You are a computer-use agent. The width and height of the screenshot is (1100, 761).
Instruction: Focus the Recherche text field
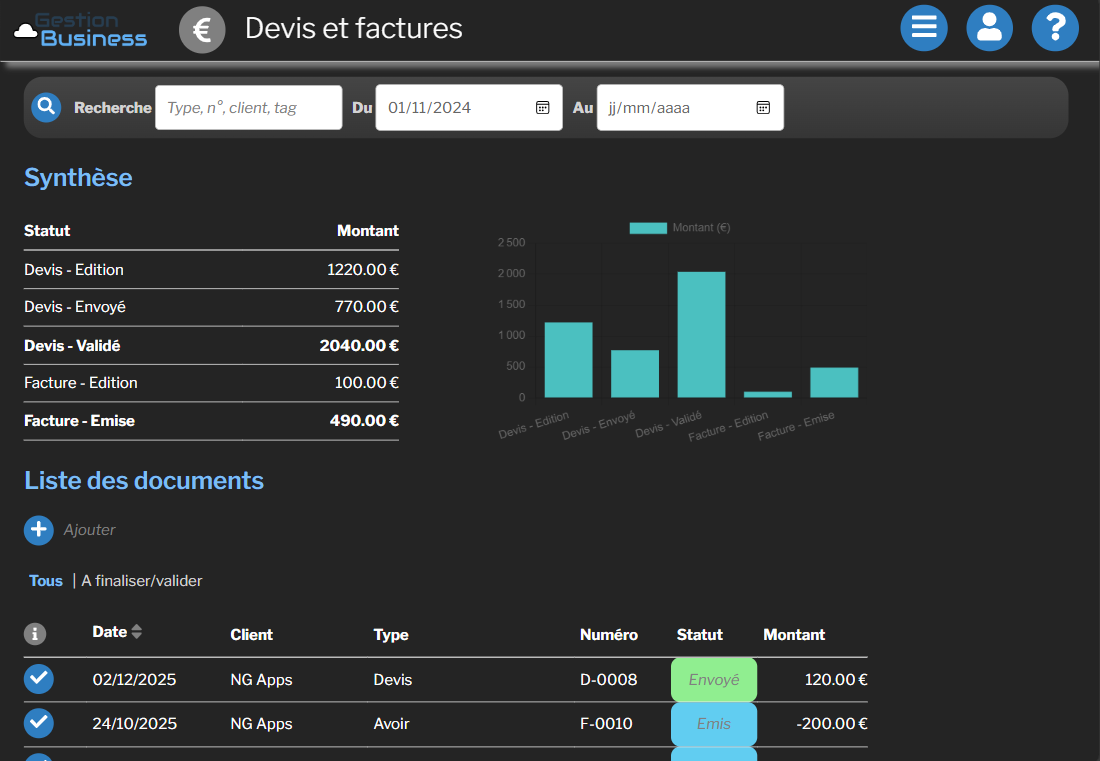pyautogui.click(x=248, y=107)
